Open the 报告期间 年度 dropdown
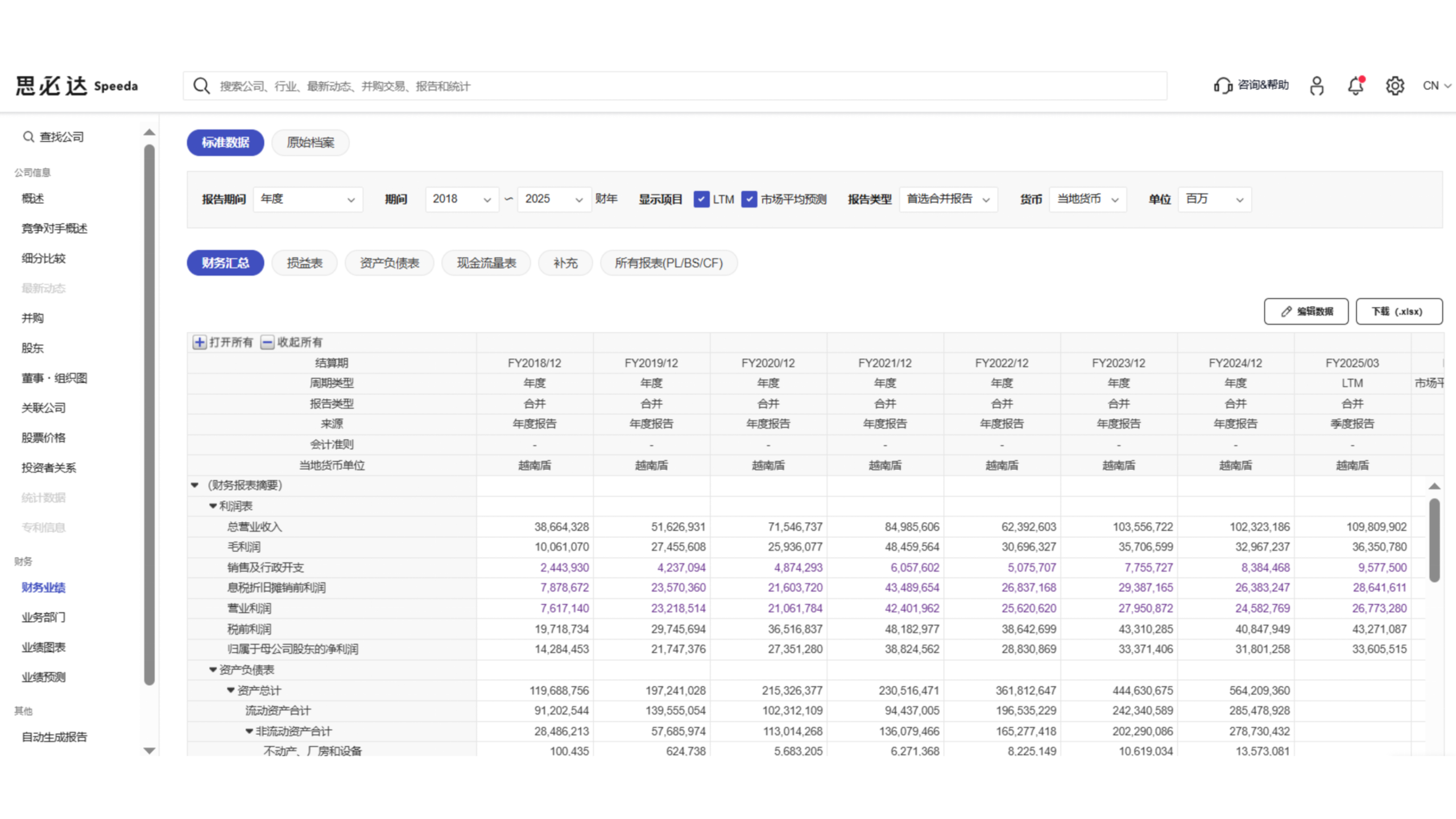Viewport: 1456px width, 819px height. coord(308,199)
